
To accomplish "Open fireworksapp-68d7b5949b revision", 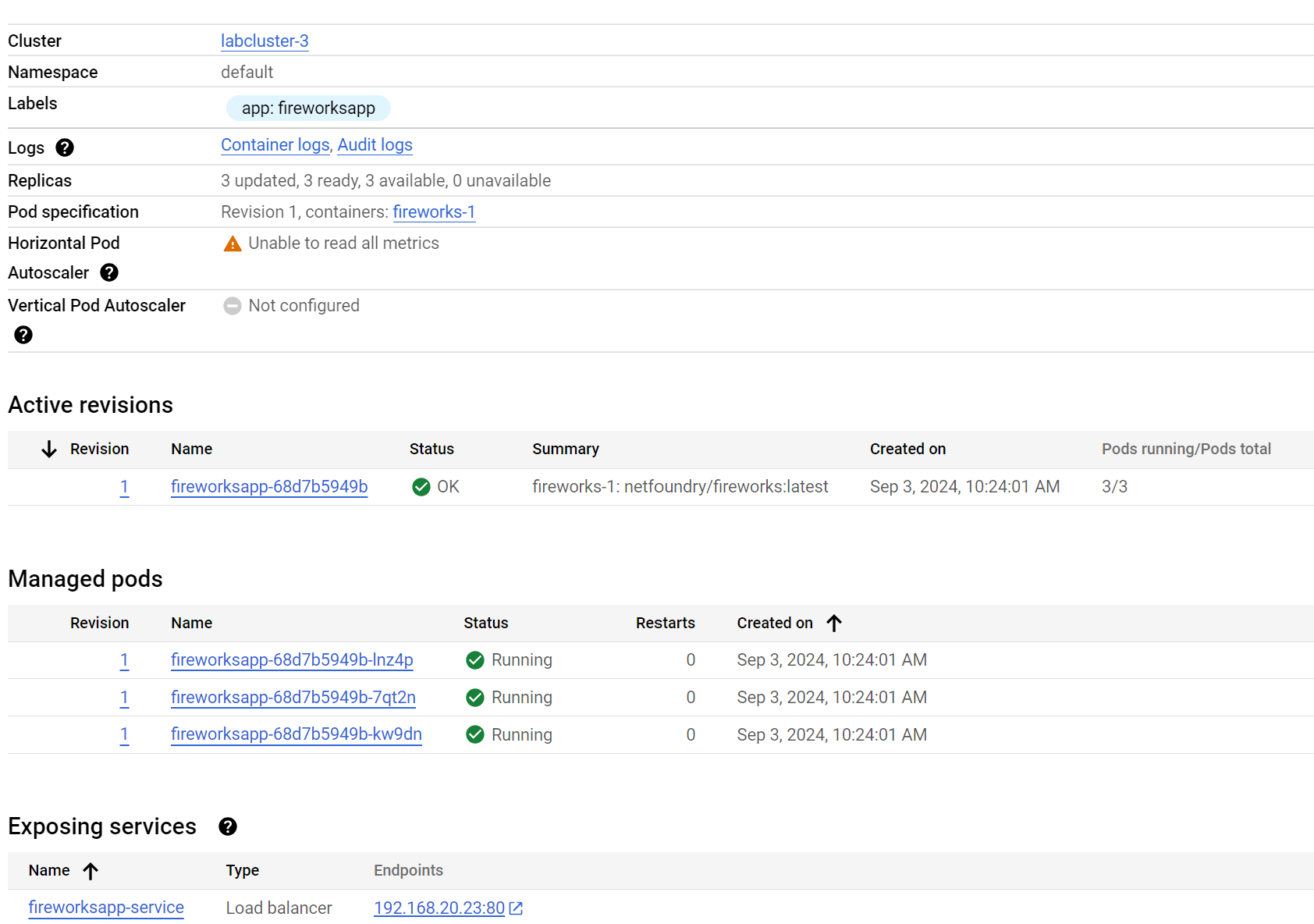I will click(x=269, y=487).
